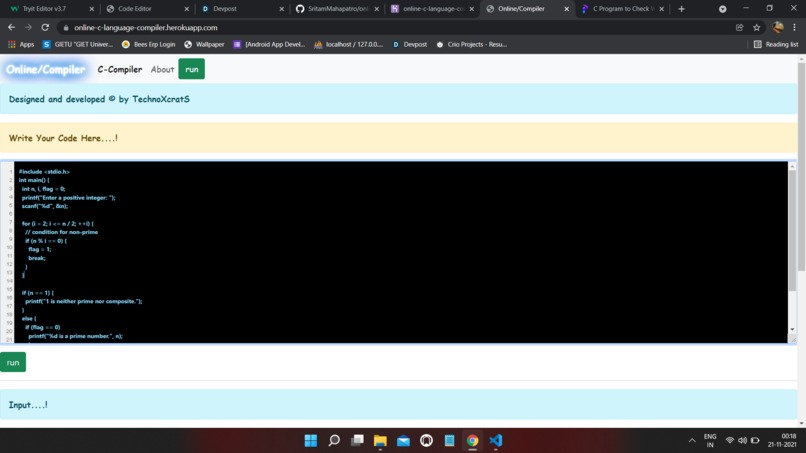Open GIETU University bookmark
Image resolution: width=806 pixels, height=453 pixels.
coord(78,44)
